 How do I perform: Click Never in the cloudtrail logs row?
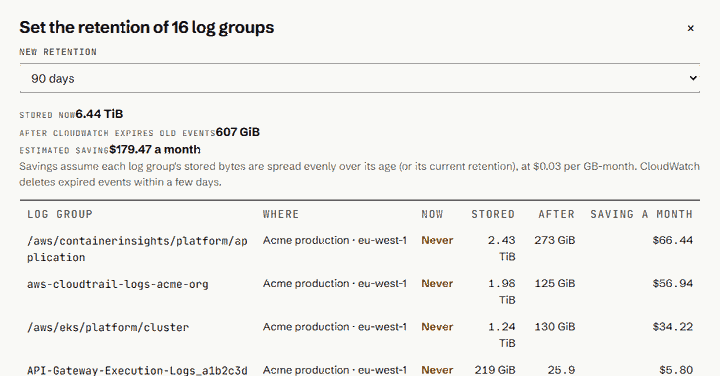pos(437,283)
